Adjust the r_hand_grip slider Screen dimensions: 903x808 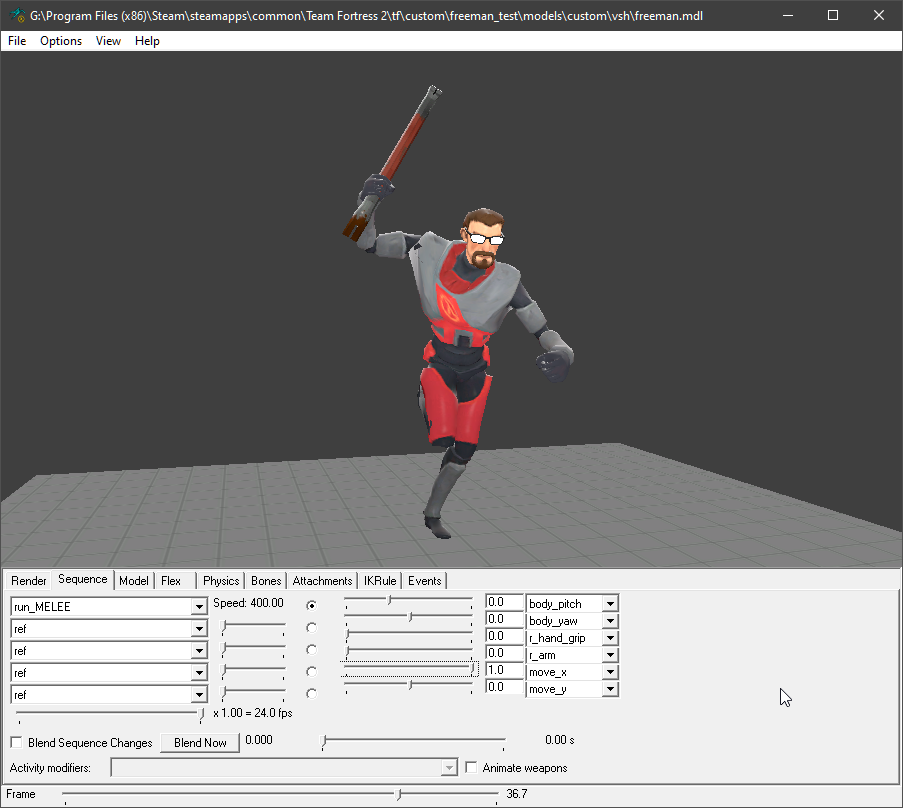[x=408, y=636]
